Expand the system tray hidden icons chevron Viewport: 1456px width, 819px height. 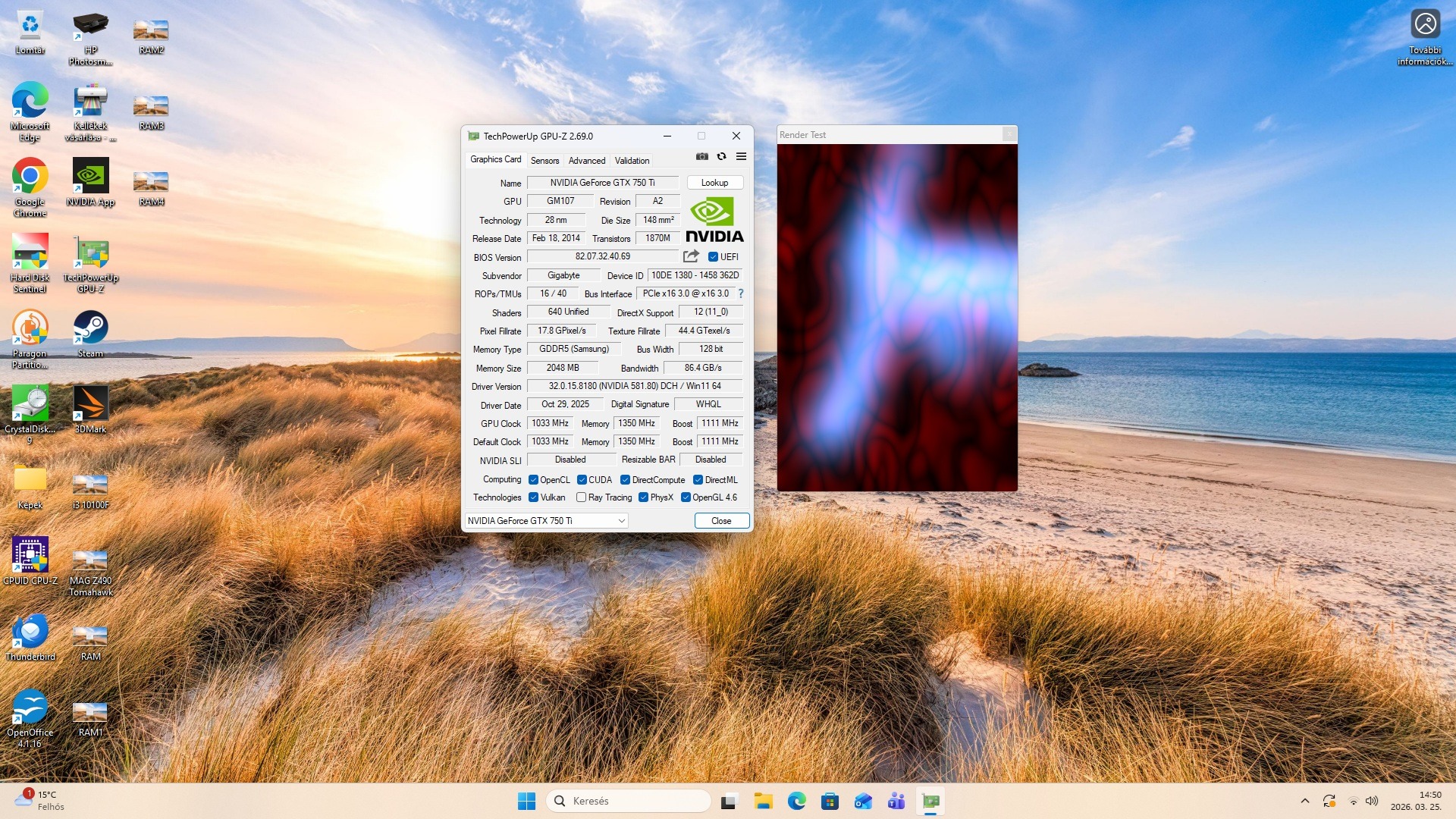click(x=1304, y=801)
